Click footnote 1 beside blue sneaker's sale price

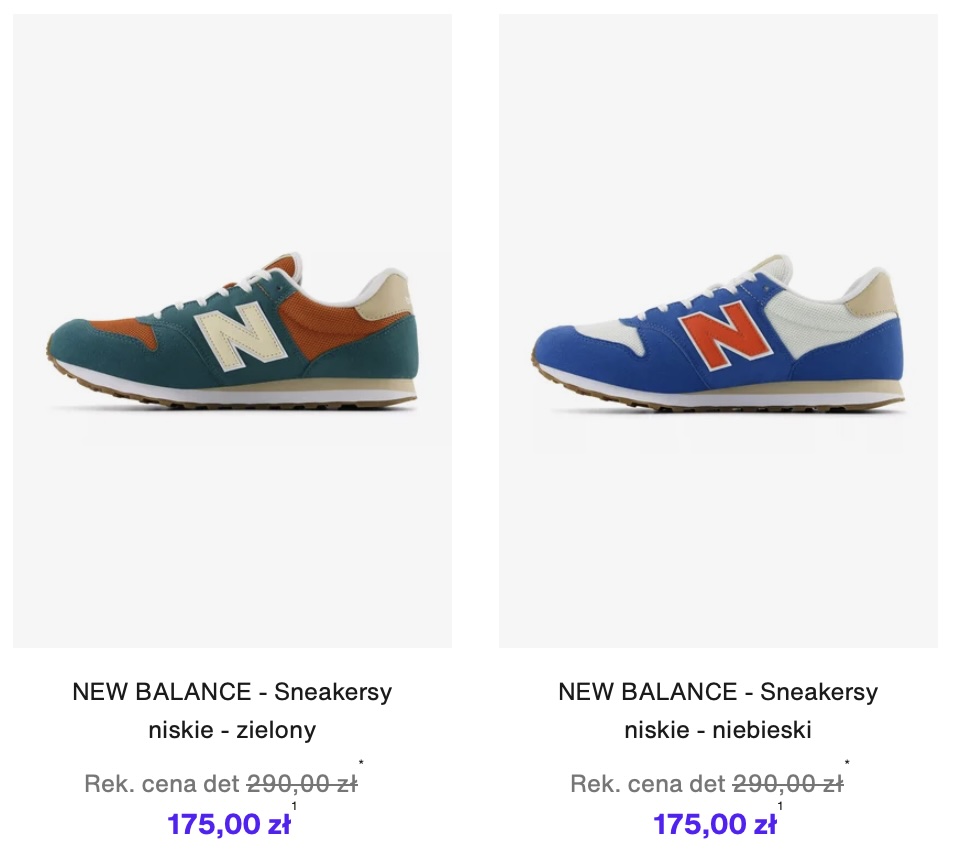(x=781, y=806)
